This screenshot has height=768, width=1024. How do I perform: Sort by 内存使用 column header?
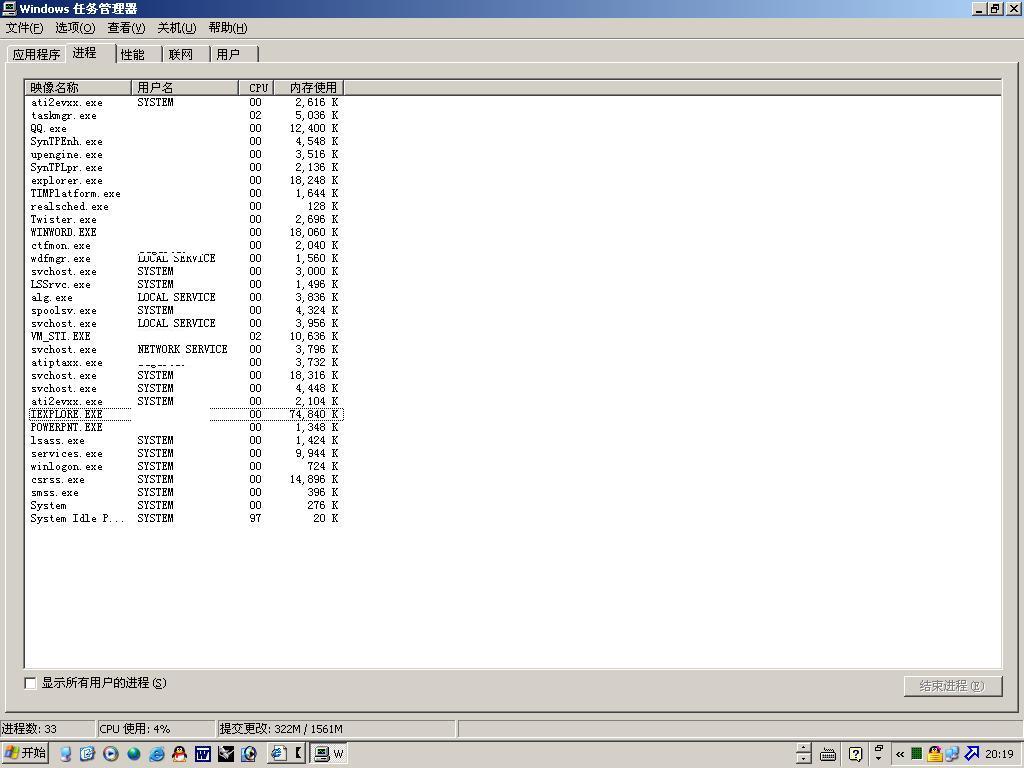click(x=308, y=88)
